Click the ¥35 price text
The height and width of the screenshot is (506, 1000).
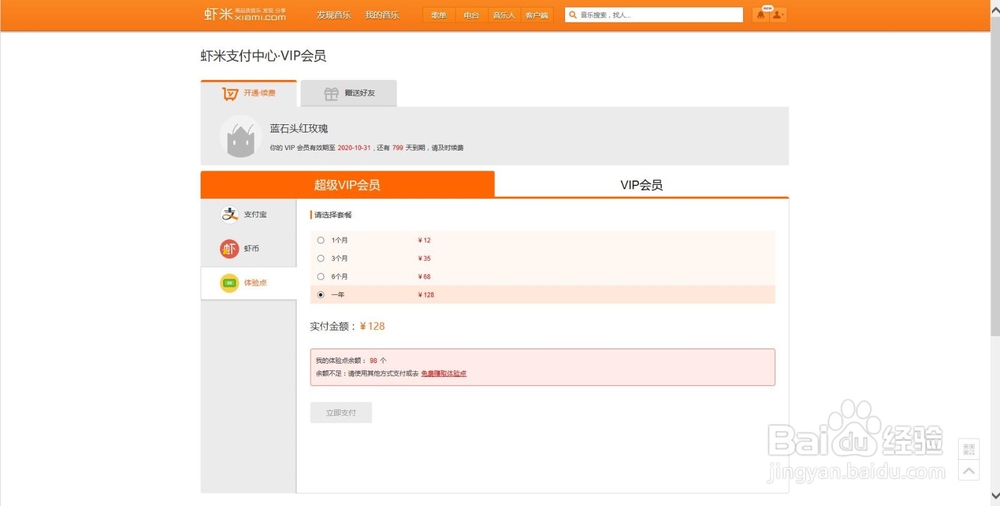click(425, 258)
